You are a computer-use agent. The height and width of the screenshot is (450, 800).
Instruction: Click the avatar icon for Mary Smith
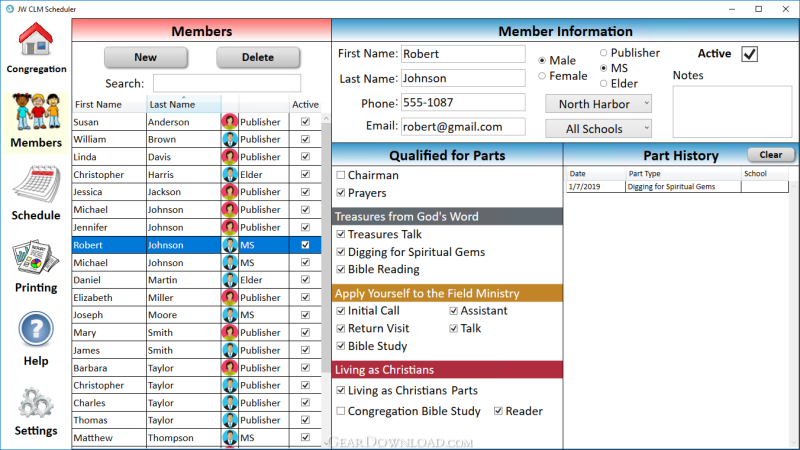tap(230, 333)
